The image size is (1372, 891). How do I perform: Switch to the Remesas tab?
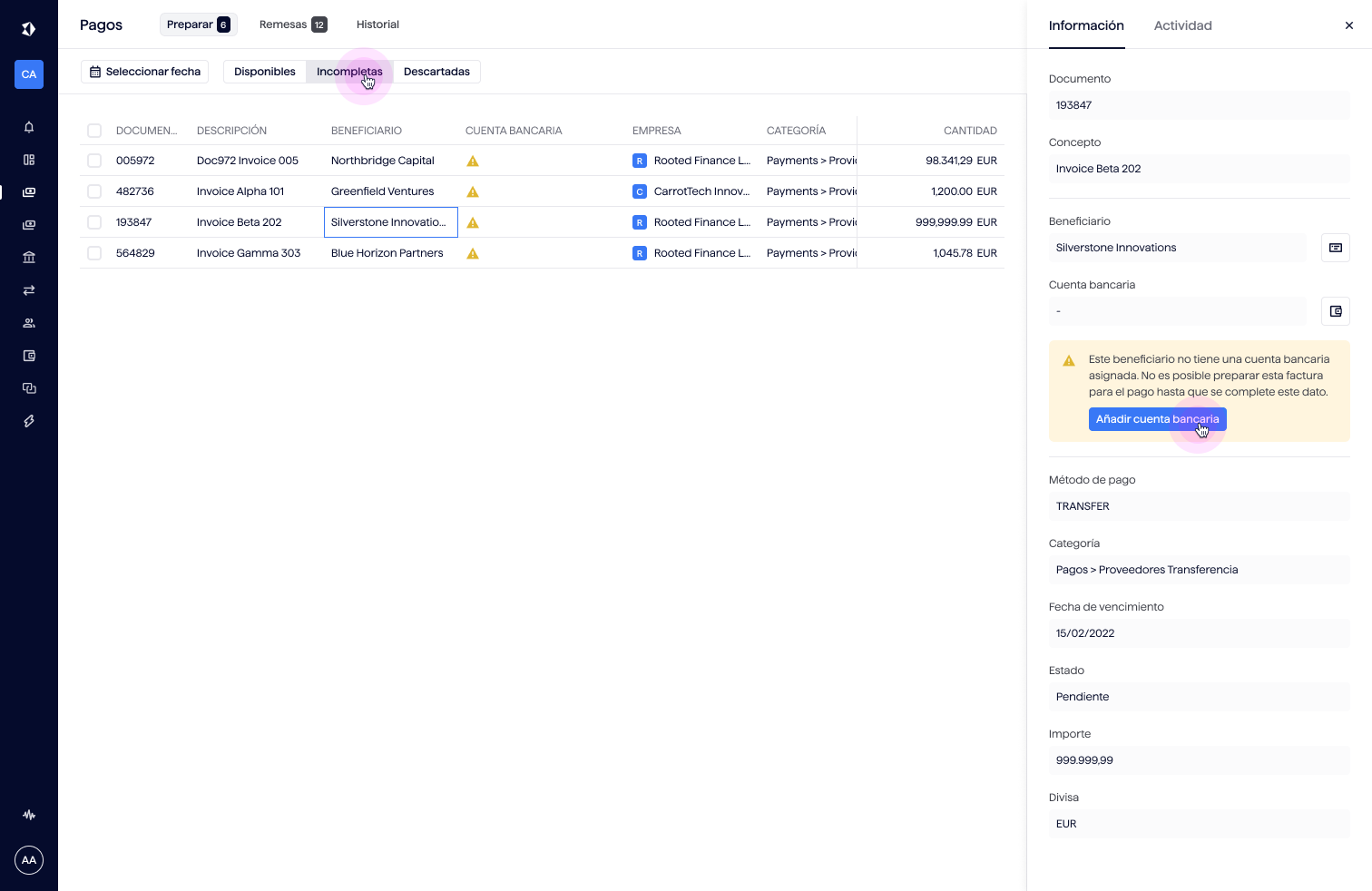click(x=292, y=24)
